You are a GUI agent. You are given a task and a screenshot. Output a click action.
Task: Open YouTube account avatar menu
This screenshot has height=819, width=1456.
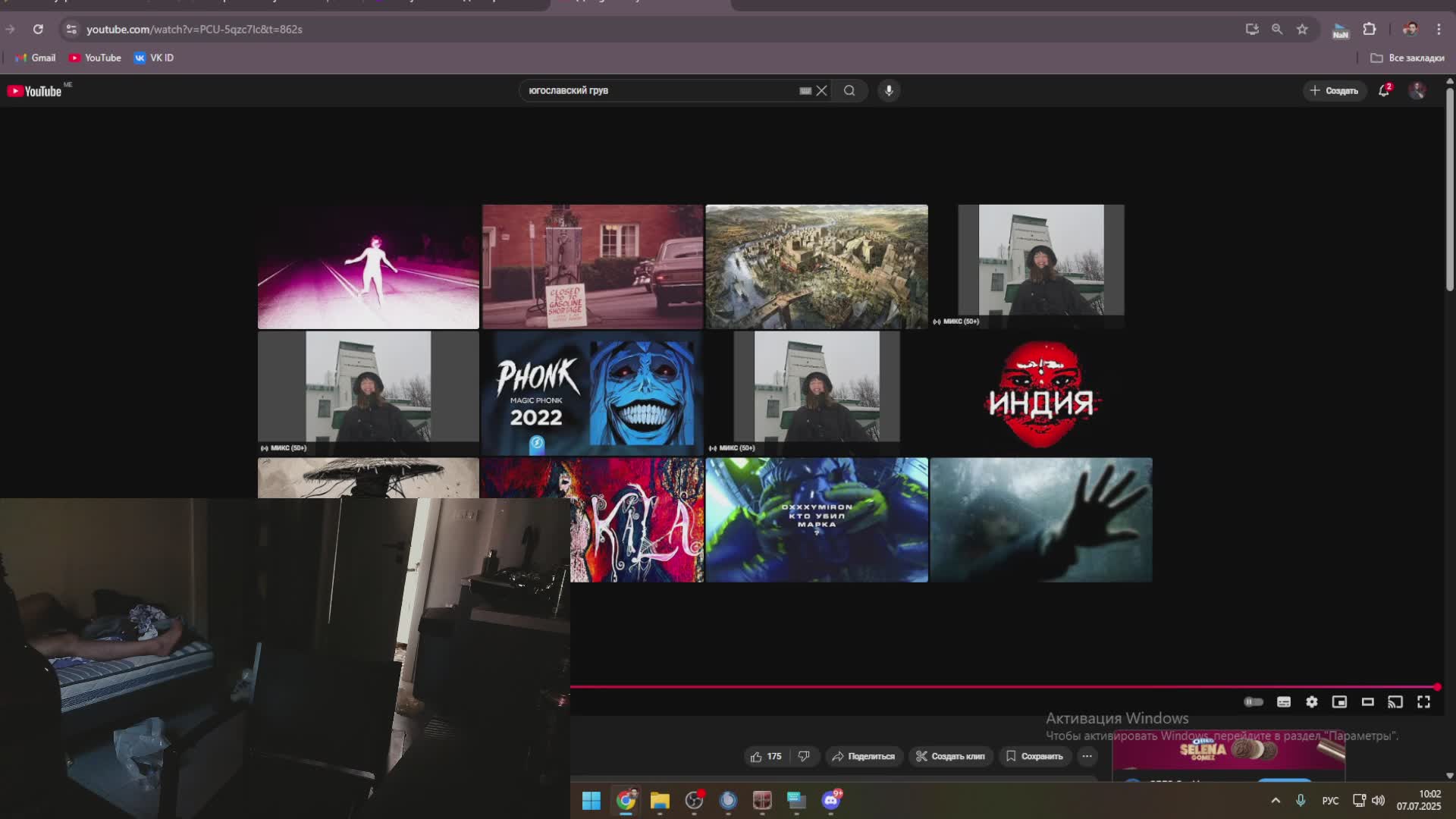coord(1417,90)
